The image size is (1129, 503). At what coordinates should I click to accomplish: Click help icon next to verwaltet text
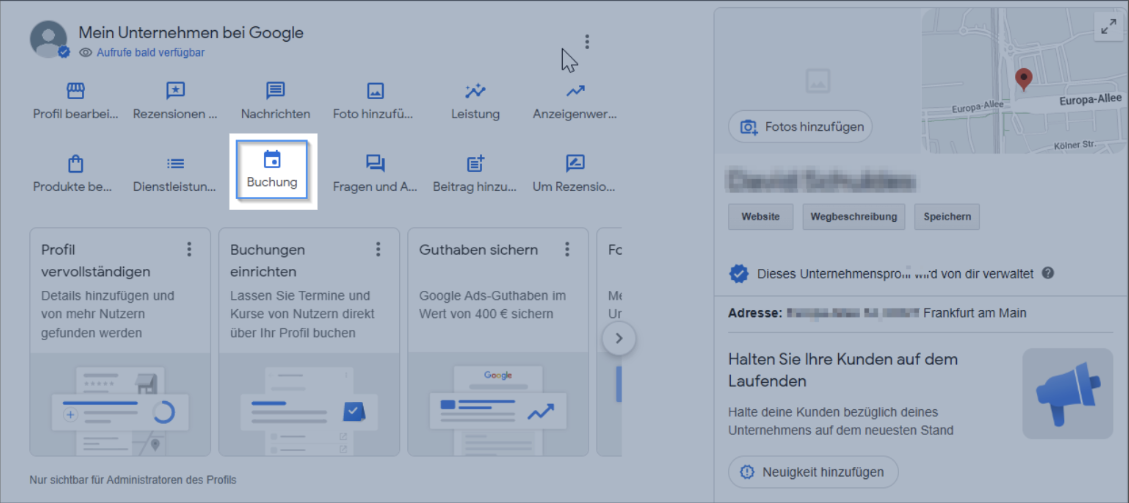tap(1048, 273)
